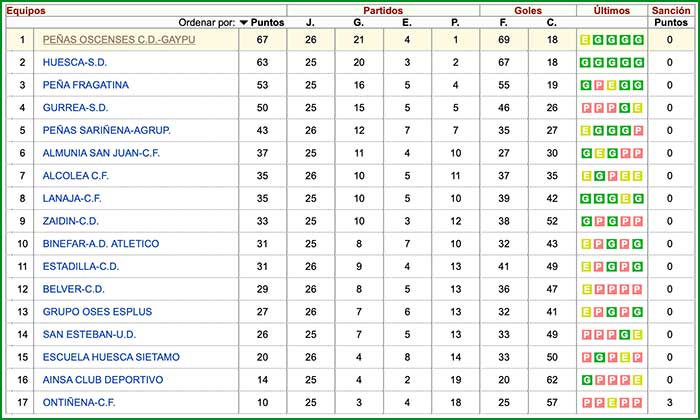The height and width of the screenshot is (420, 700).
Task: Click the yellow E badge in Peña Fragatina row
Action: 611,85
